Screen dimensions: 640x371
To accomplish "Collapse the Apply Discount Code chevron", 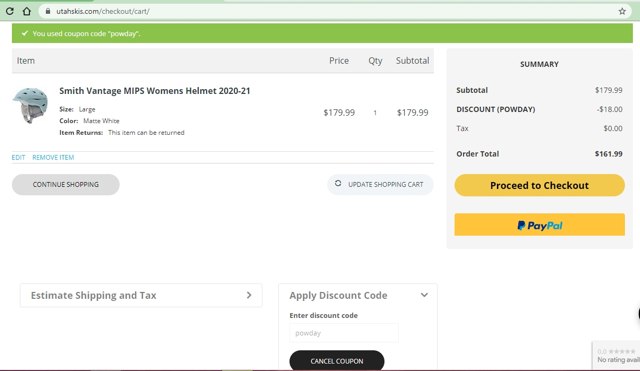I will (x=424, y=295).
